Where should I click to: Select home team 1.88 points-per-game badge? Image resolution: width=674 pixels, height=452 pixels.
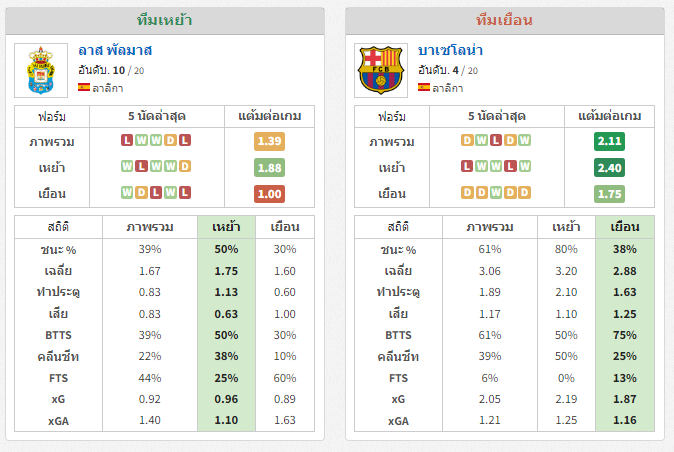tap(270, 168)
